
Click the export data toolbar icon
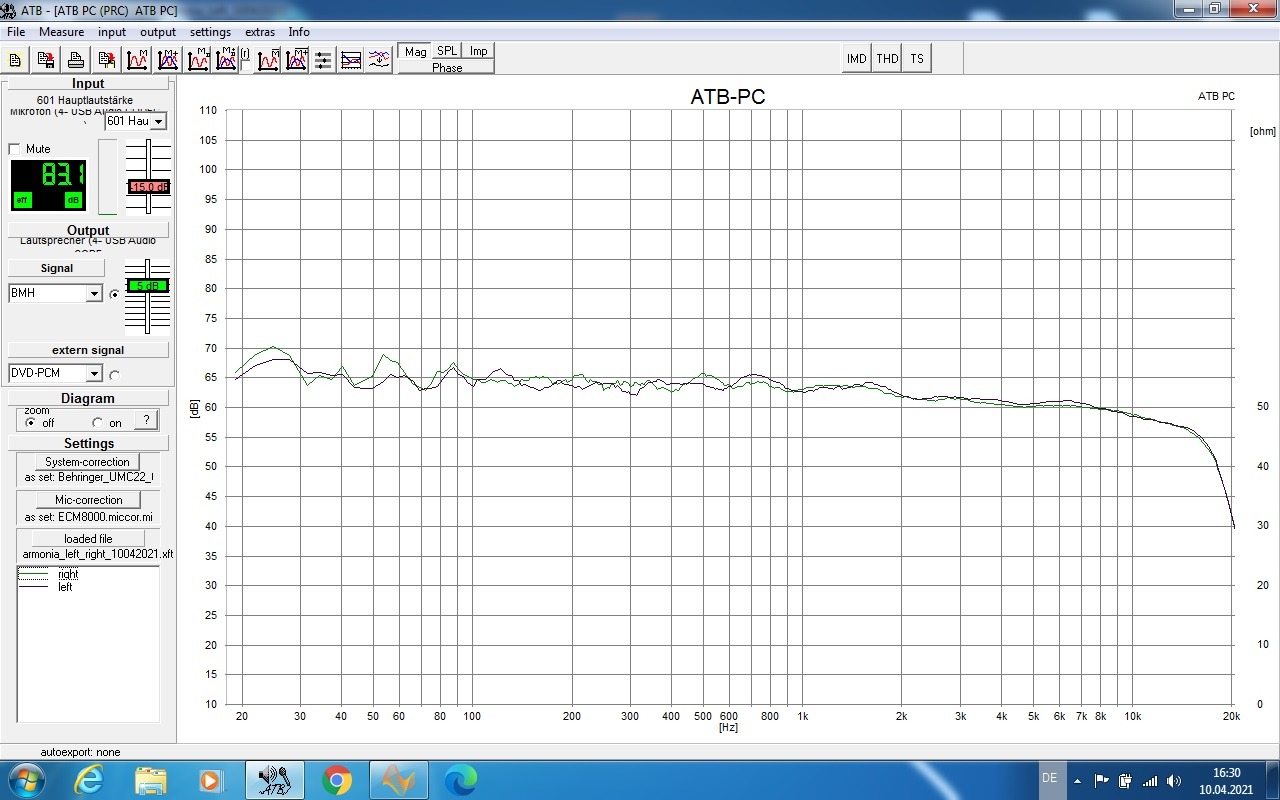[x=106, y=59]
